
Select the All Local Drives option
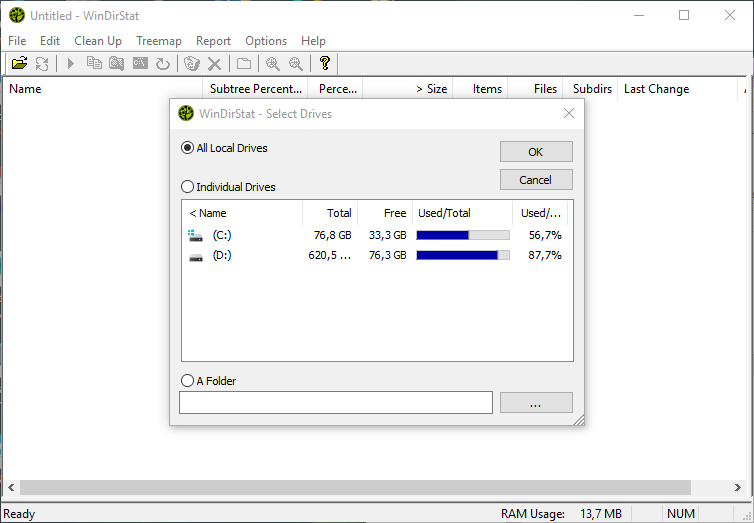(187, 148)
